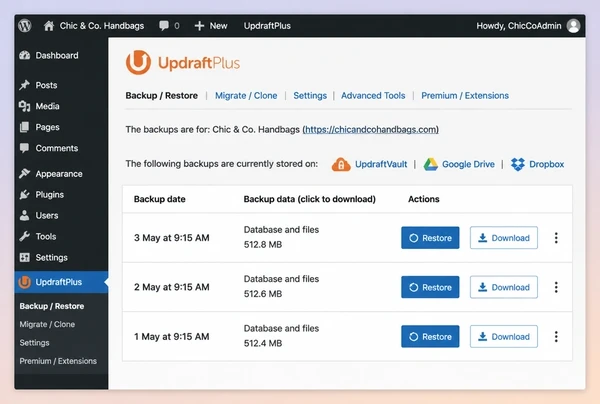
Task: Click the 512.4 MB backup size
Action: 263,343
